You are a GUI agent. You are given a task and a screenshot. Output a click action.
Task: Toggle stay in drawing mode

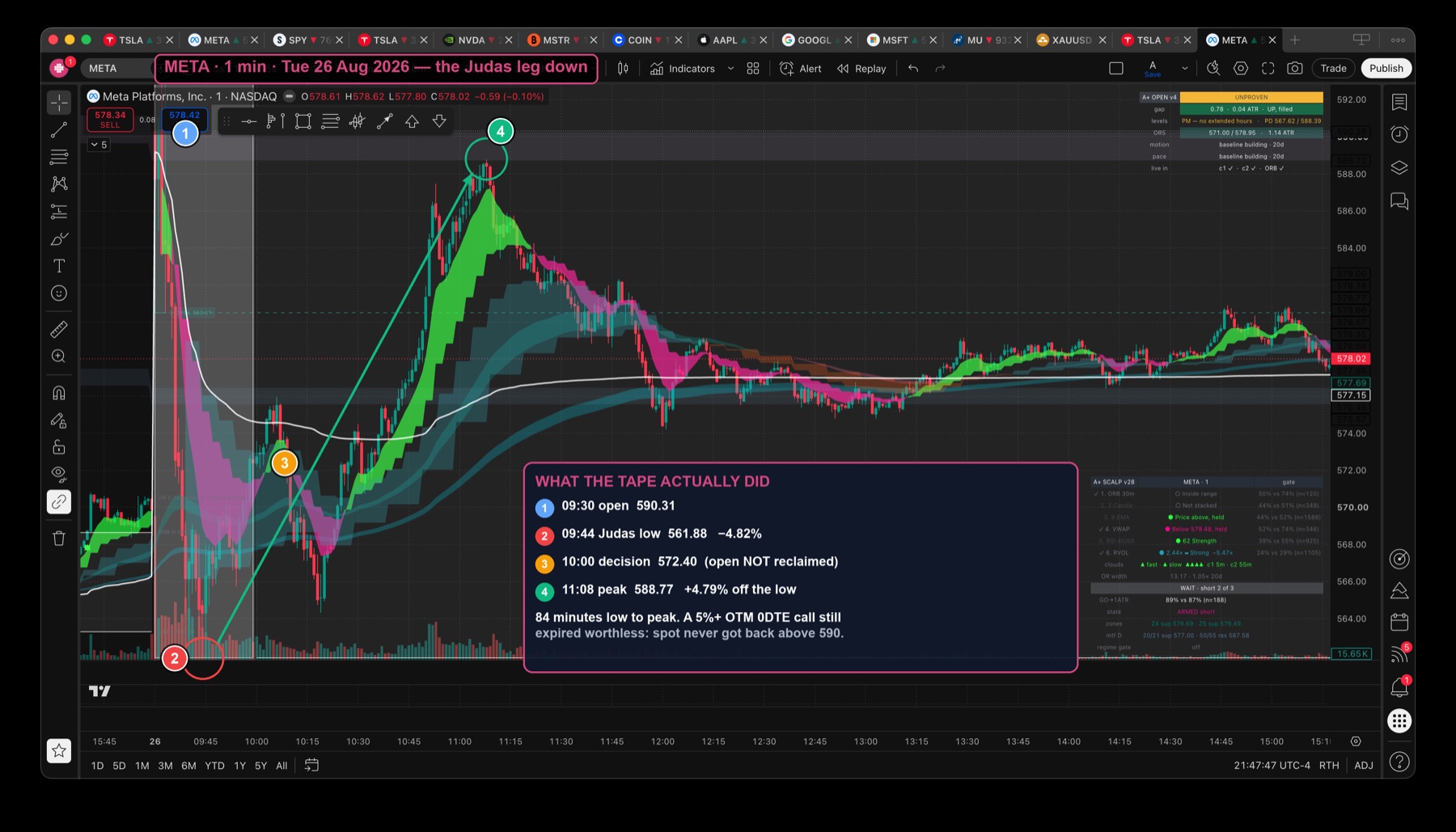coord(59,420)
